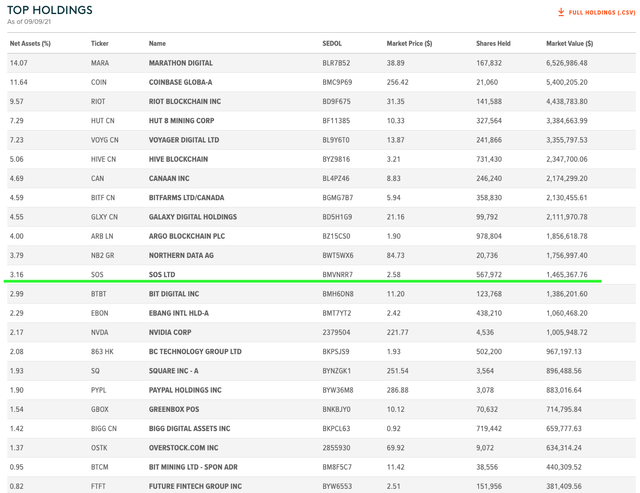Select OVERSTOCK.COM INC name cell
640x493 pixels.
click(183, 448)
